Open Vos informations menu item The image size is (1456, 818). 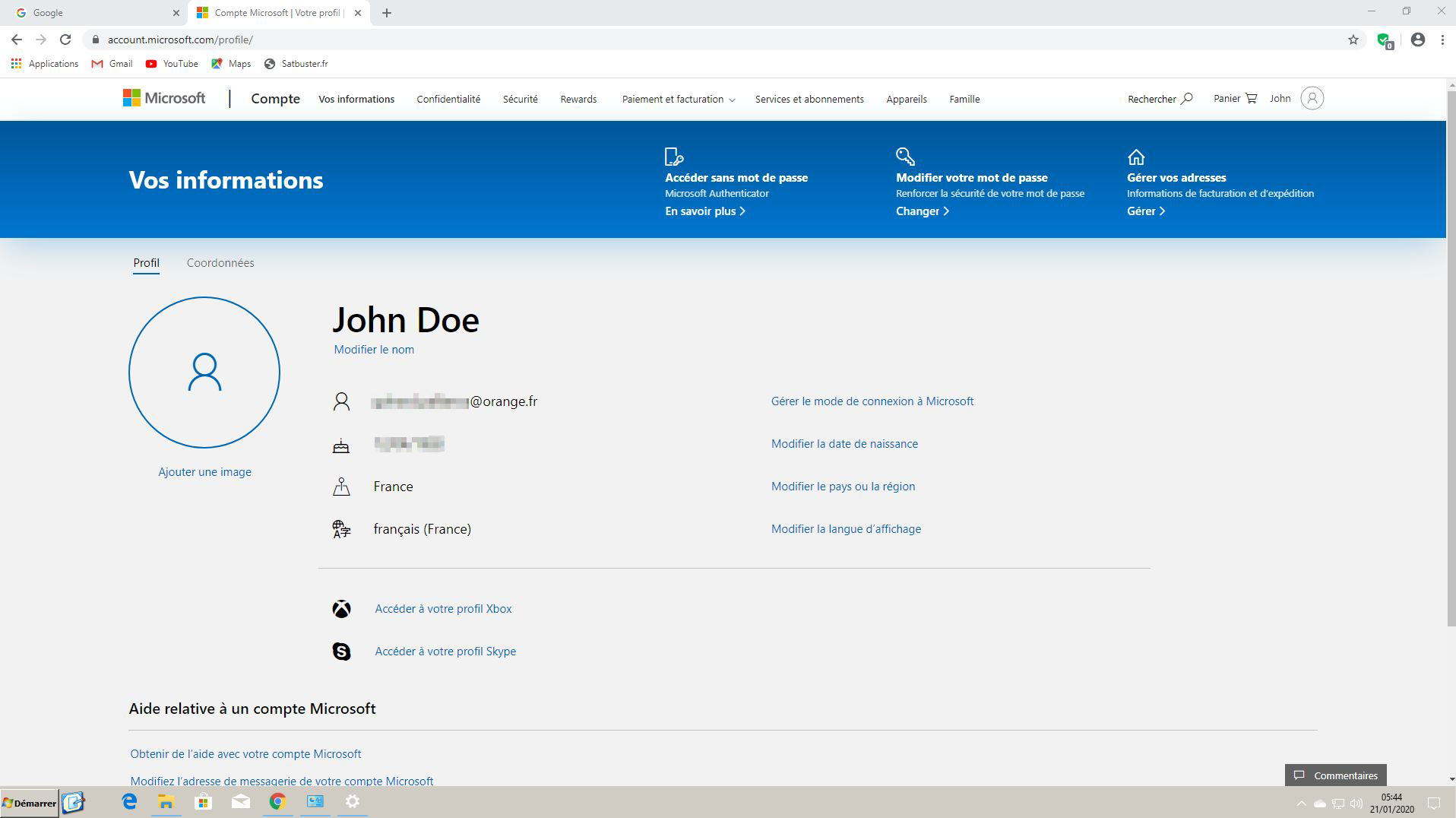[x=356, y=99]
